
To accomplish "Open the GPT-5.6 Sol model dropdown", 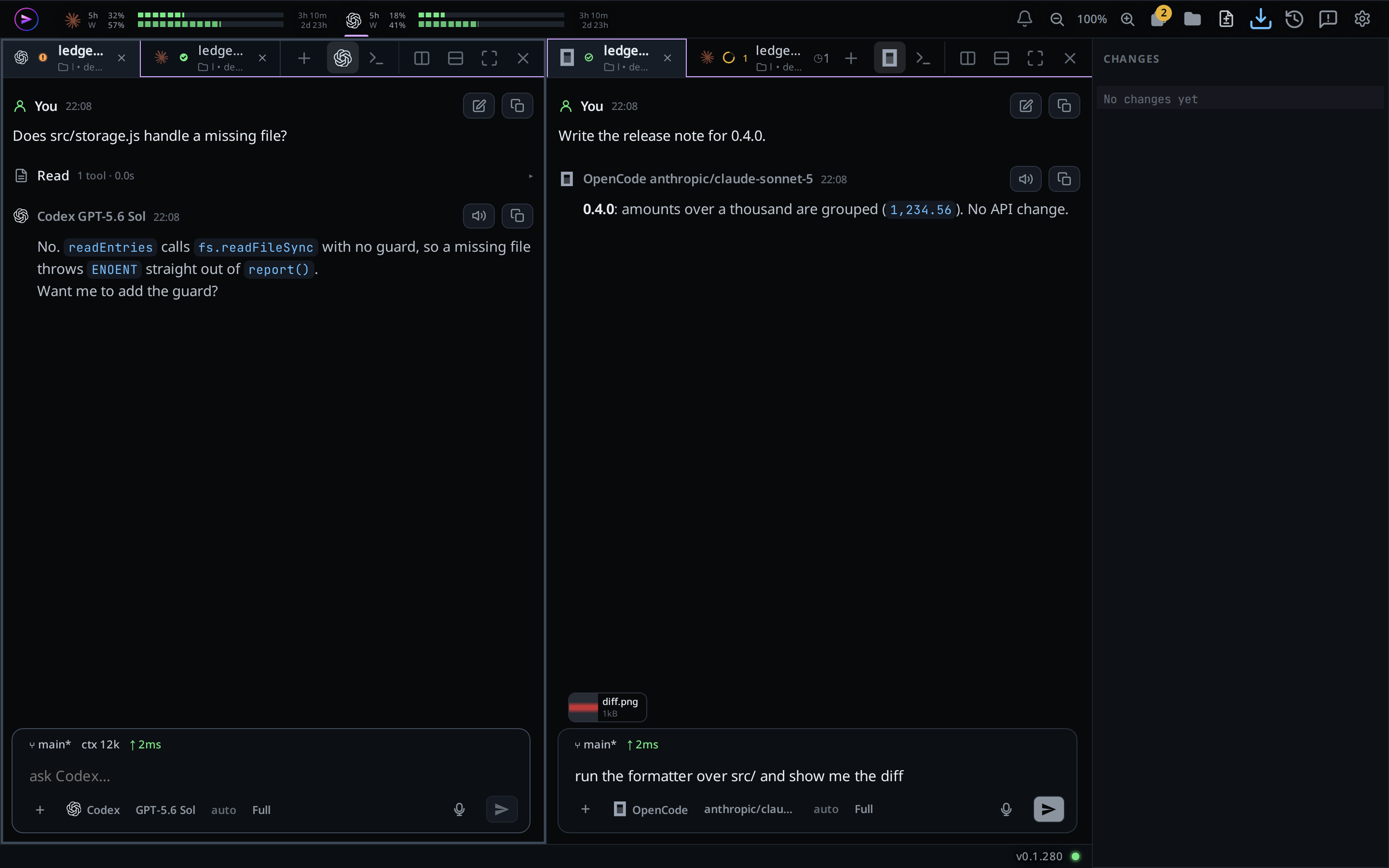I will 165,810.
